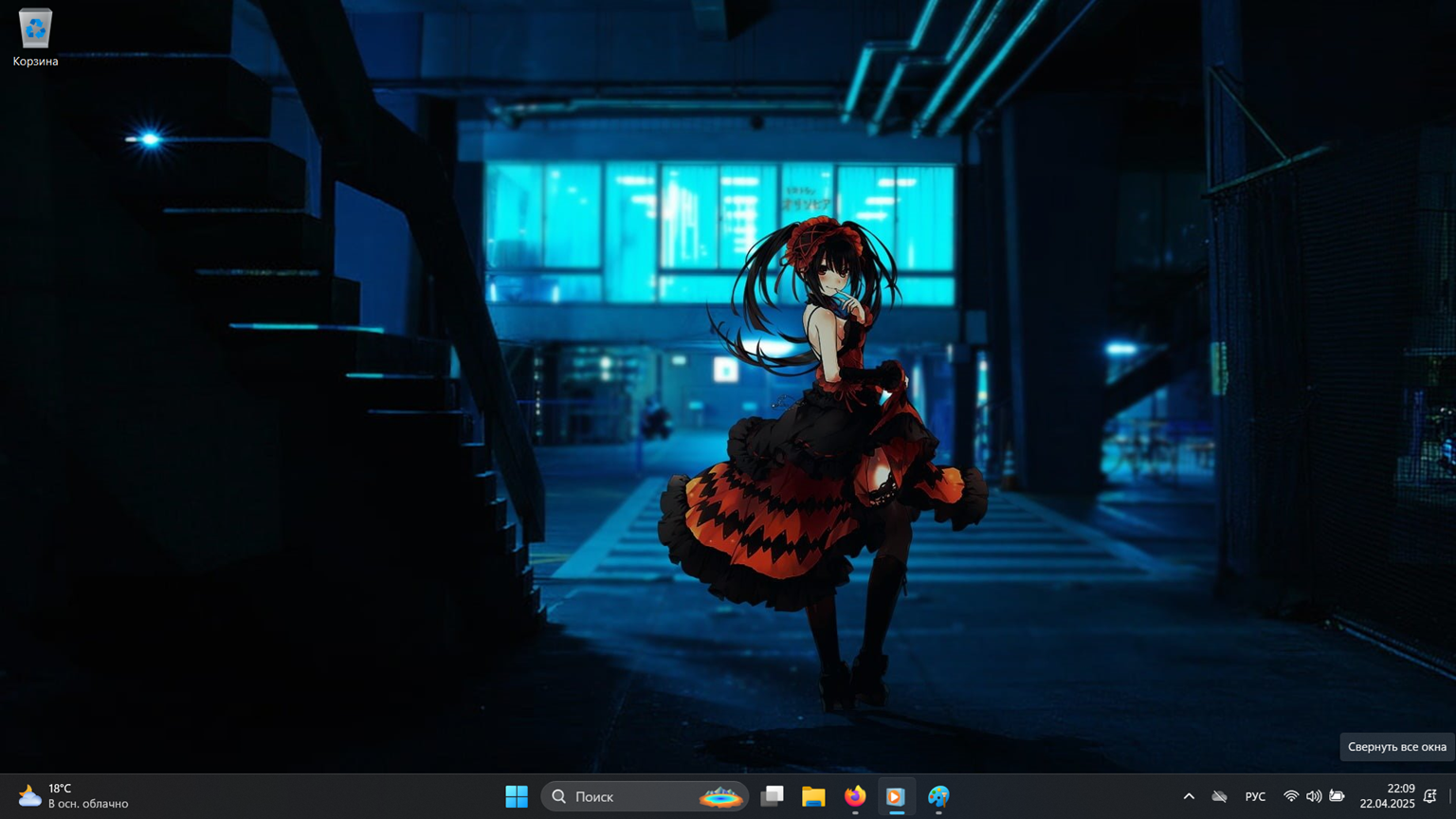
Task: Click the Свернуть все окна strip
Action: pos(1451,796)
